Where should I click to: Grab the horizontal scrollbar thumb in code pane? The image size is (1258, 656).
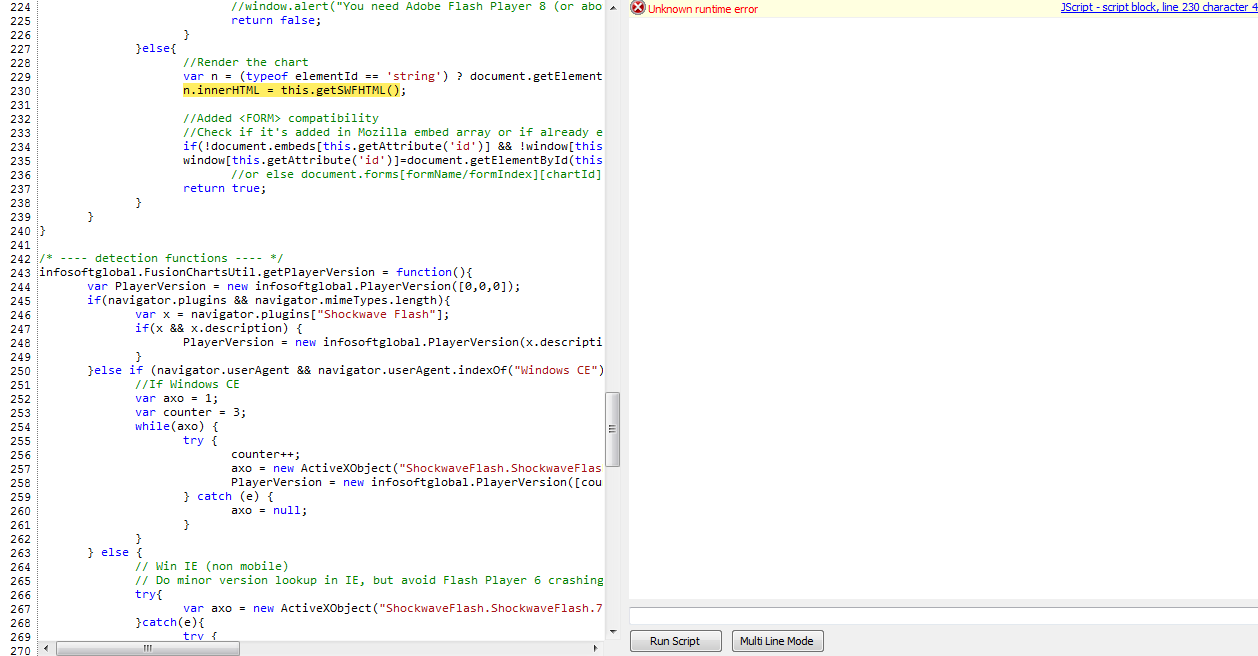[x=148, y=648]
